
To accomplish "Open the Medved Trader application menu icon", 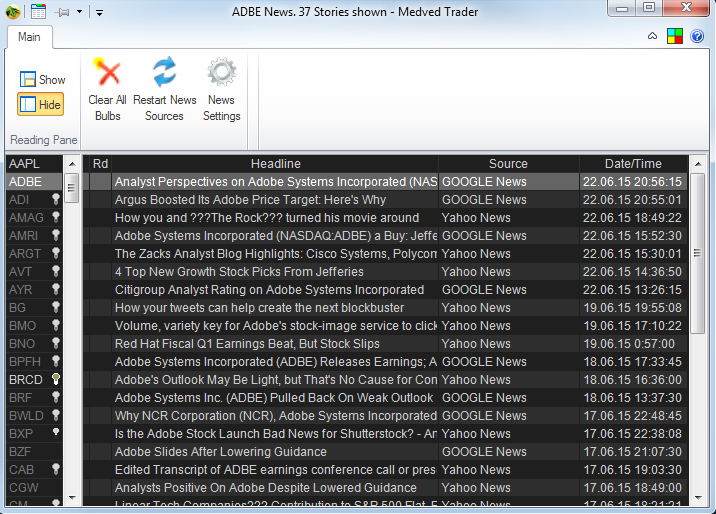I will pos(12,12).
